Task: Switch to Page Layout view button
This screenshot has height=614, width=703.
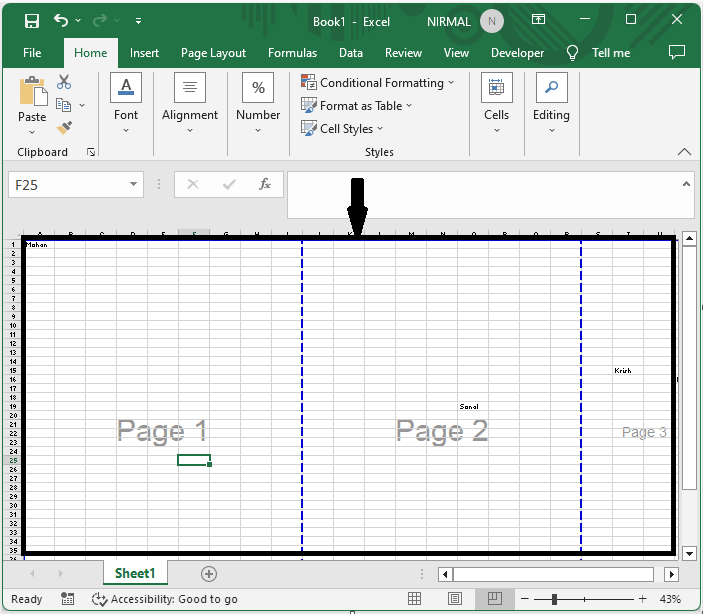Action: click(x=454, y=599)
